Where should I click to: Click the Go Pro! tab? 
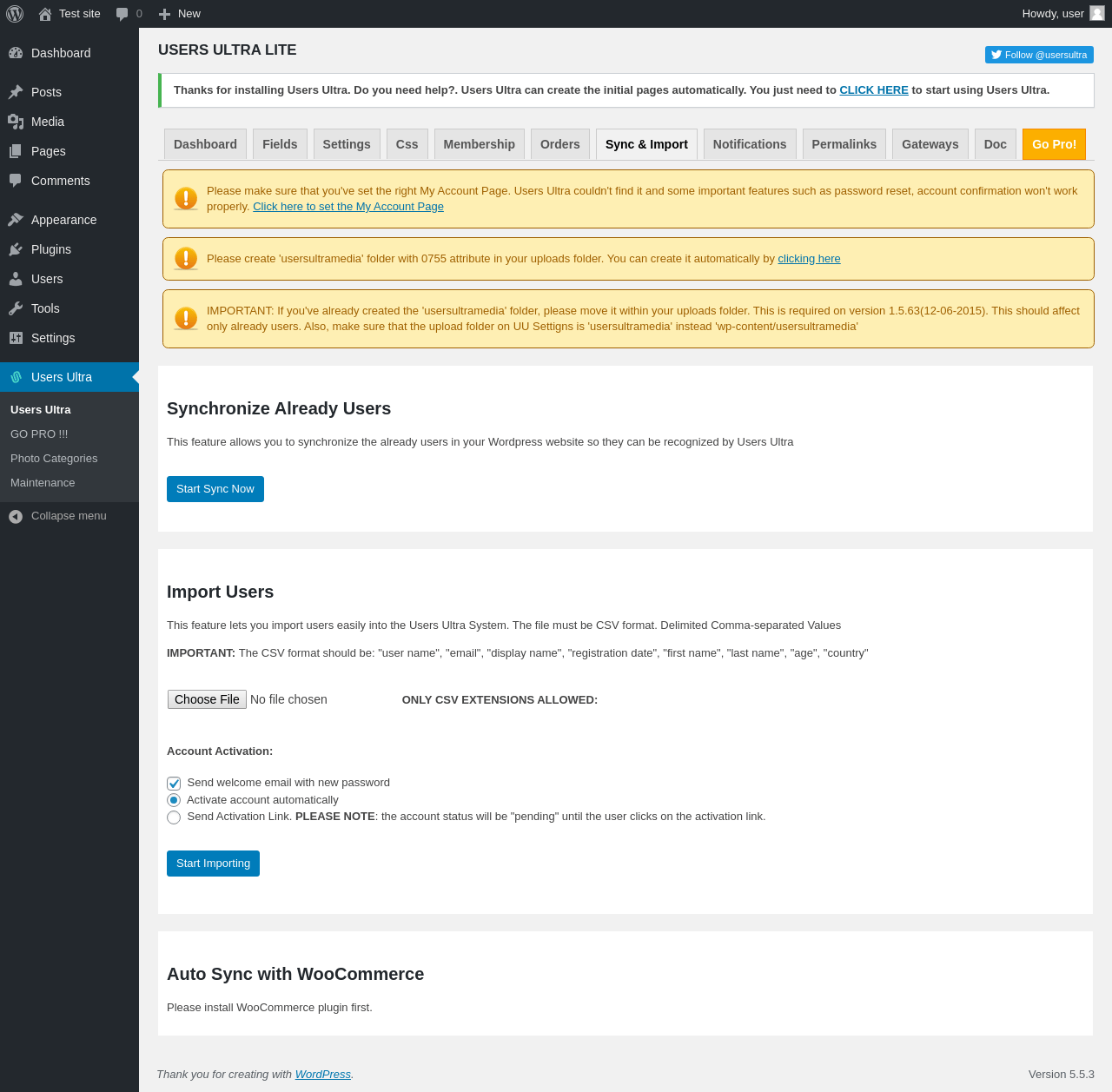1055,144
